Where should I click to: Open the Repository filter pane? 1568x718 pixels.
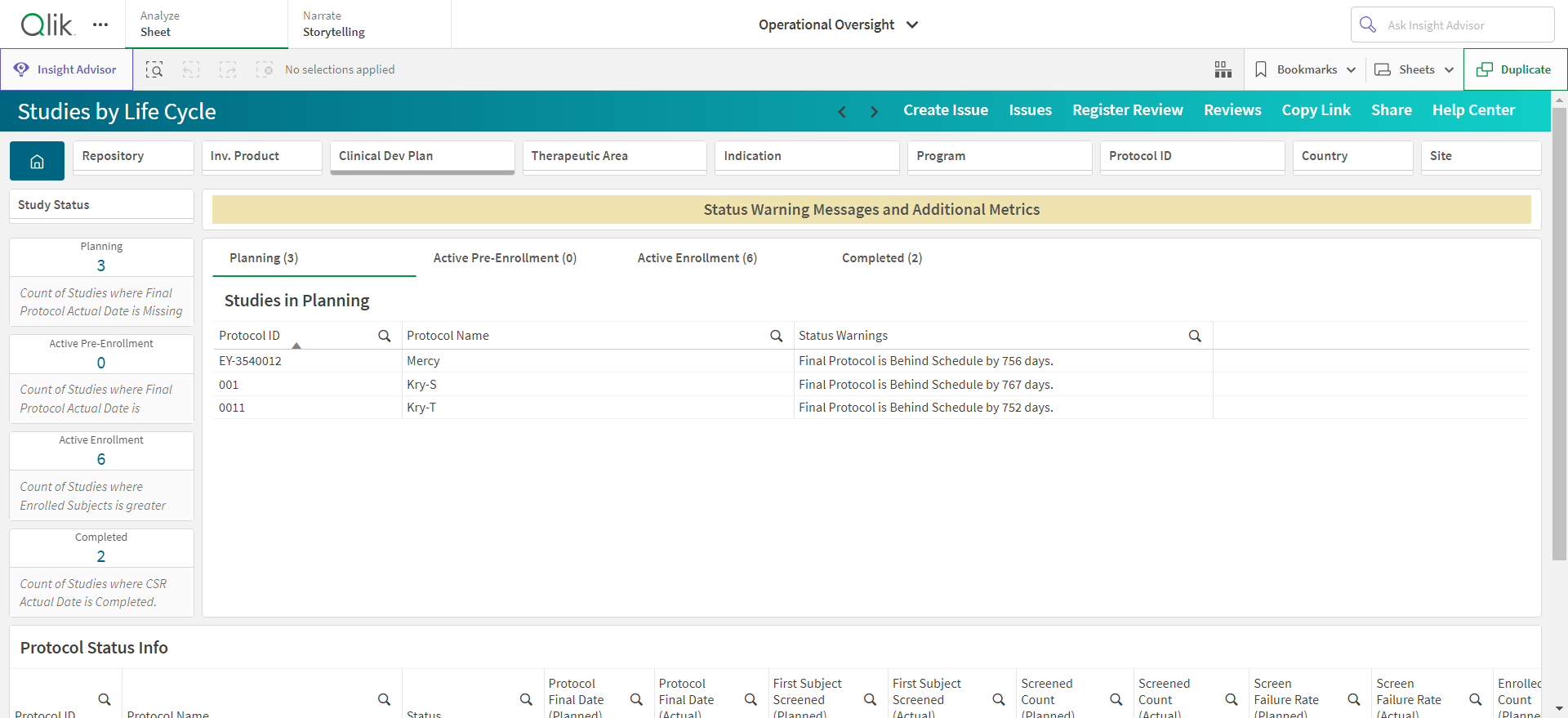[x=133, y=157]
